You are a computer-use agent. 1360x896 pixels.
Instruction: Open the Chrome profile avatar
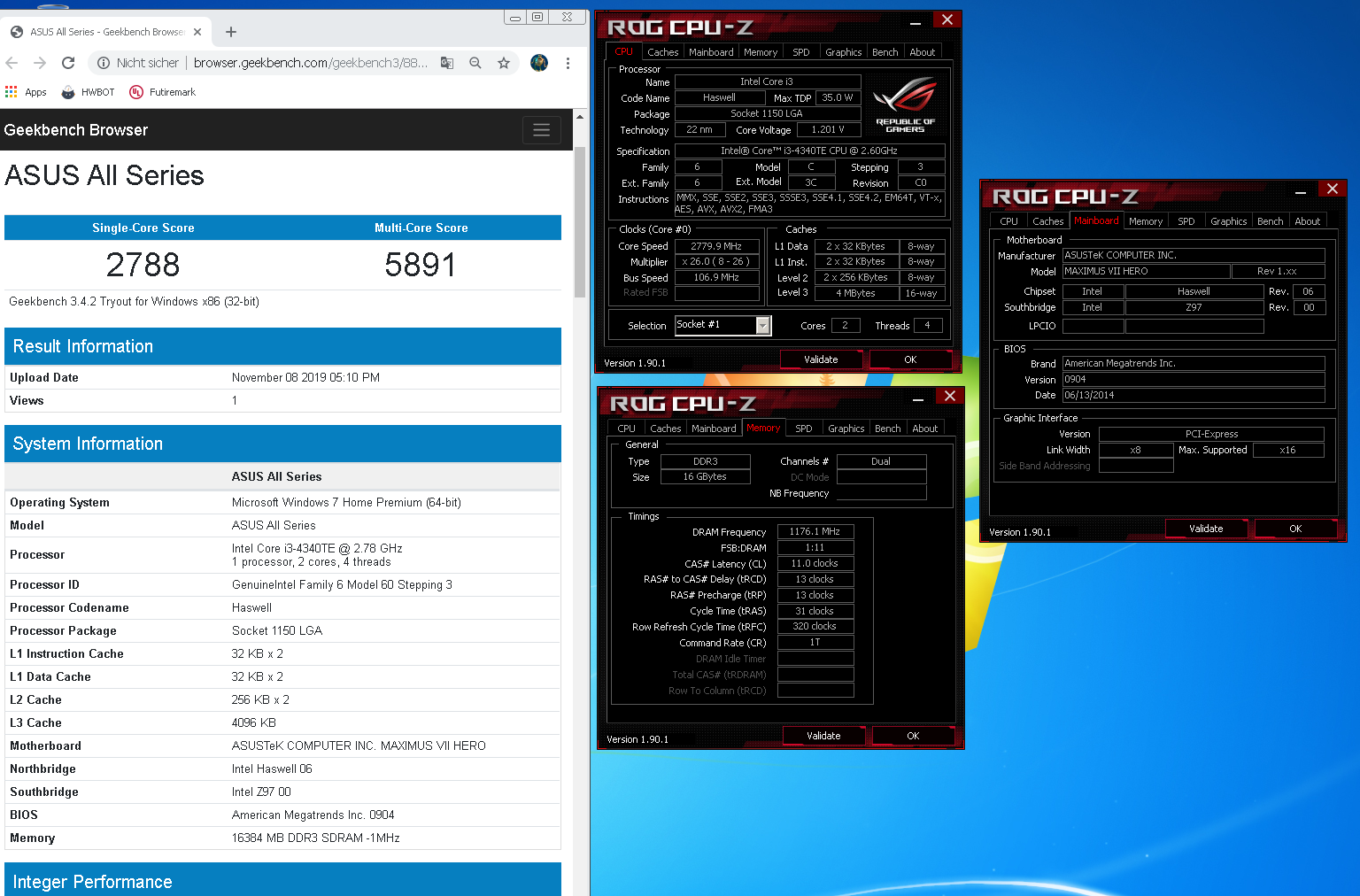point(539,63)
